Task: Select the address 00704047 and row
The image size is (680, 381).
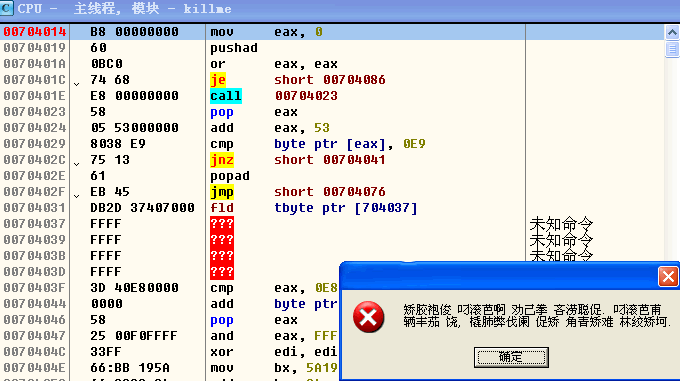Action: pos(170,336)
